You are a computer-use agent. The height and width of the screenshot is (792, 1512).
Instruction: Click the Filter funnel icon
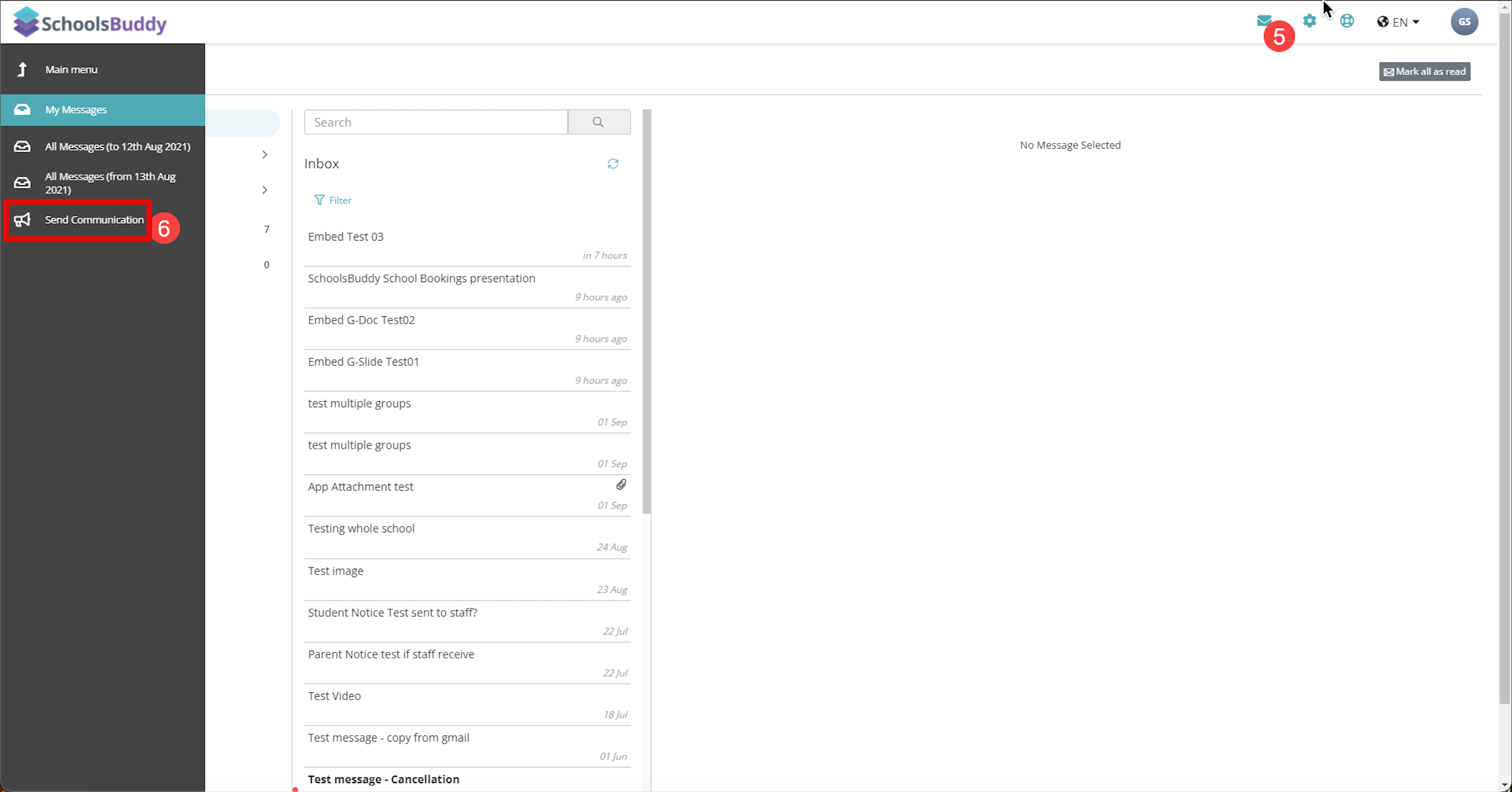(319, 200)
